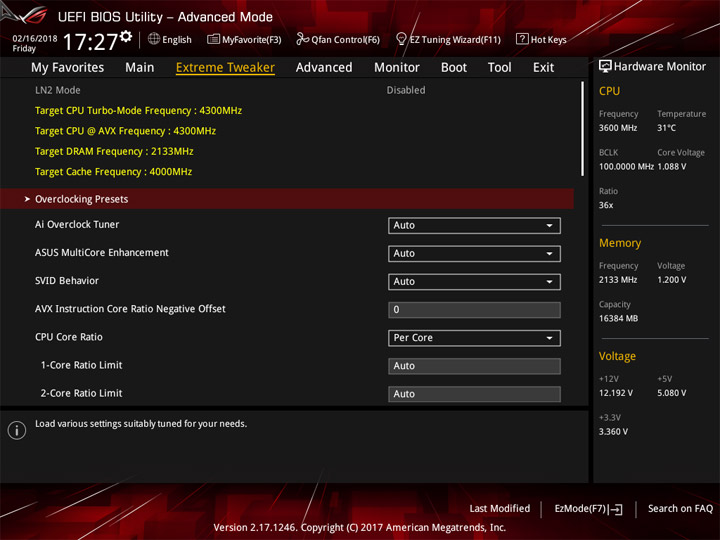Click the LN2 Mode label

coord(58,90)
